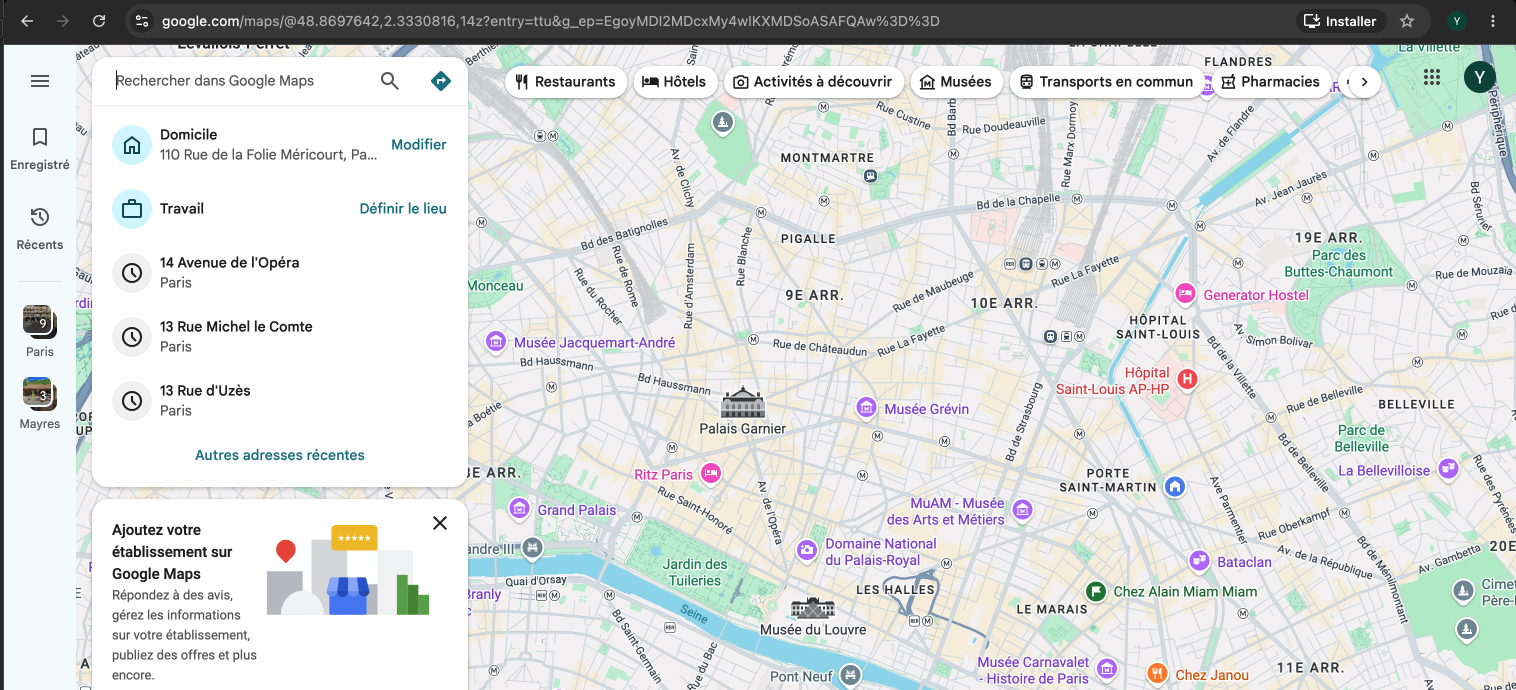
Task: Select the Grand Palais map pin
Action: tap(520, 509)
